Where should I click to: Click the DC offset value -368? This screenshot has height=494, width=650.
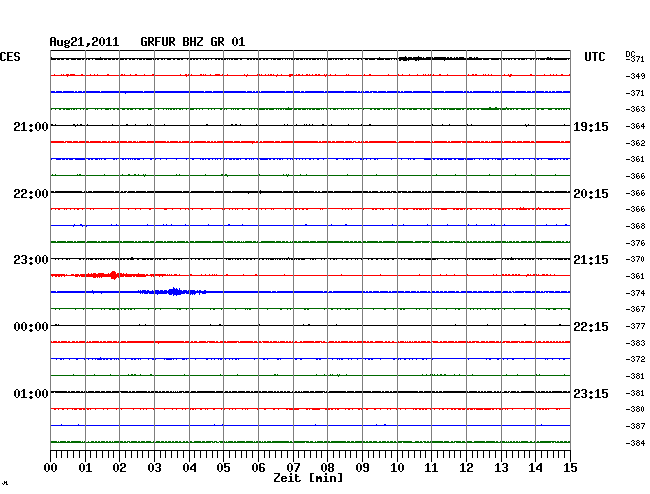pyautogui.click(x=635, y=226)
